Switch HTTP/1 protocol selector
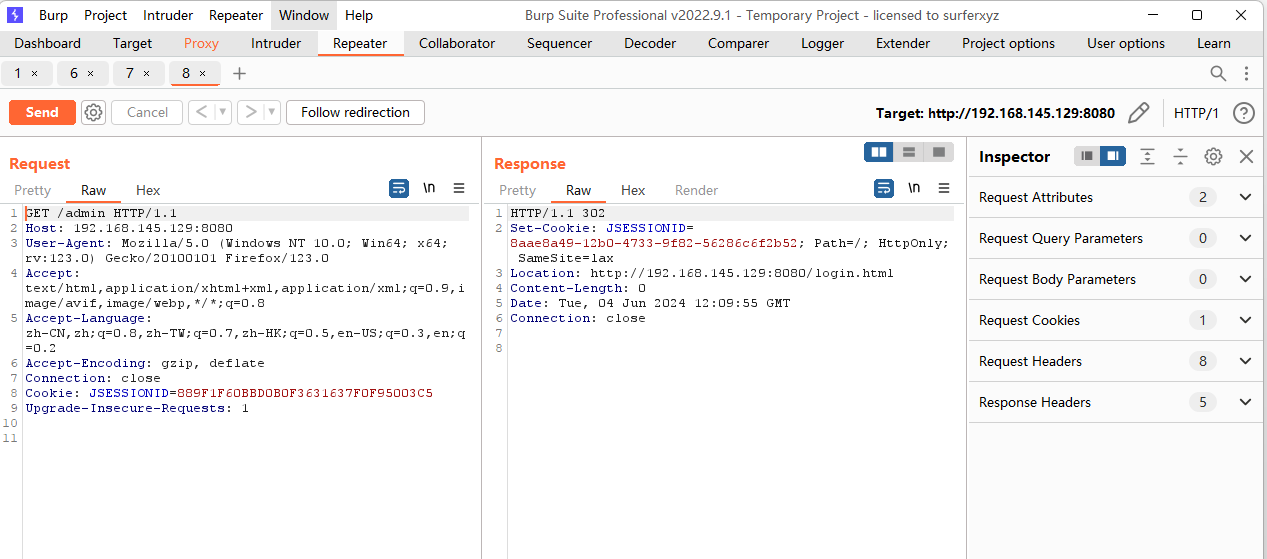 coord(1196,113)
